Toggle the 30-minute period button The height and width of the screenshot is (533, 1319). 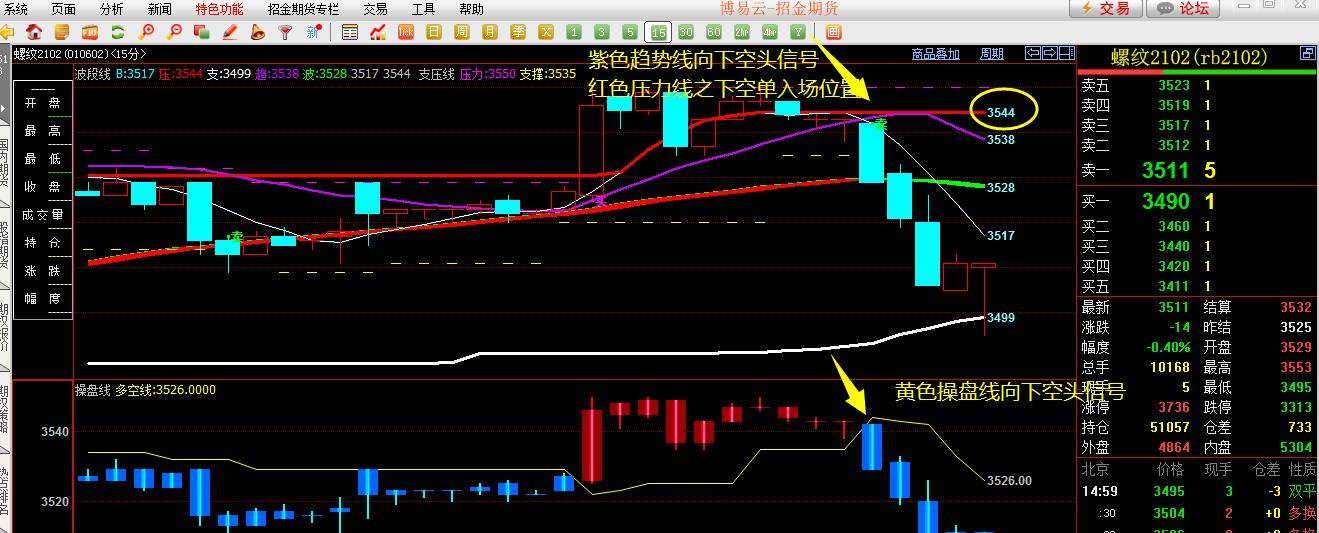click(x=686, y=32)
